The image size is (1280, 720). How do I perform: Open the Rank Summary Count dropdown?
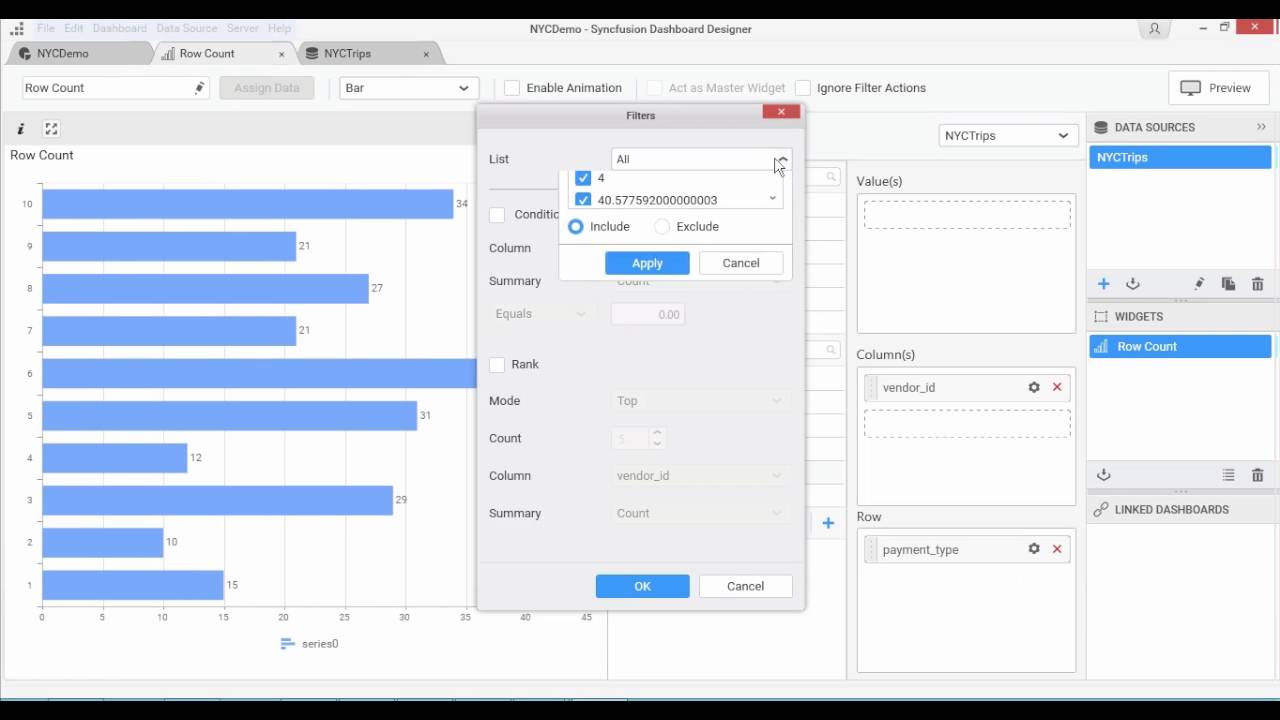coord(700,513)
